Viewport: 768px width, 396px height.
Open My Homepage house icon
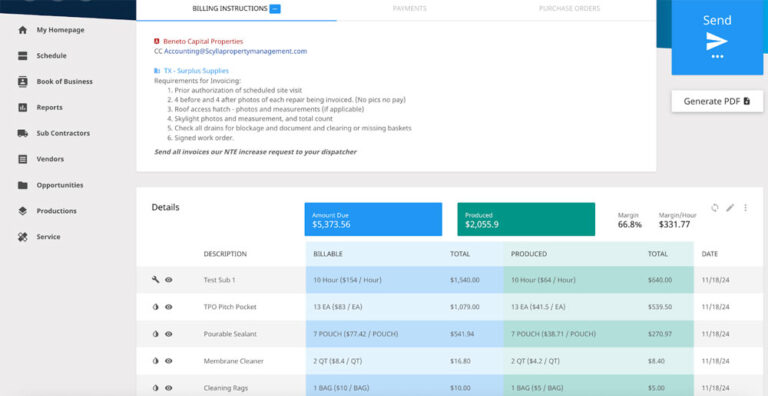tap(23, 30)
